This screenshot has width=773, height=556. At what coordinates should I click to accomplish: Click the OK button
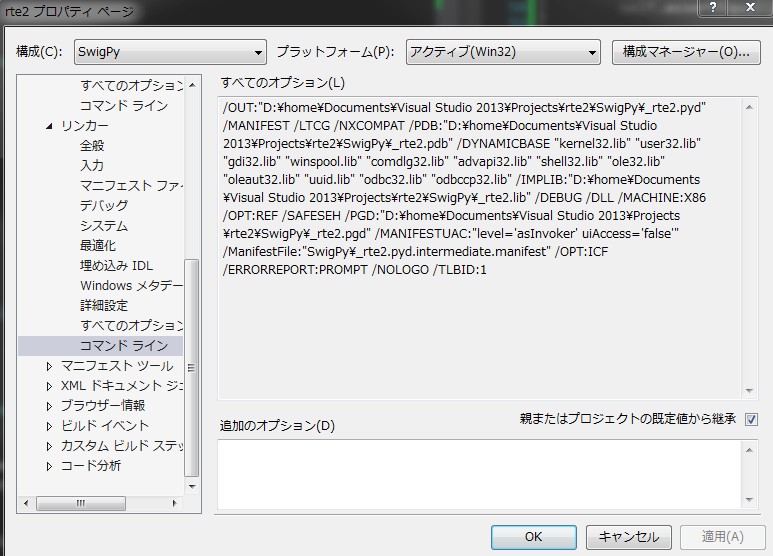533,537
